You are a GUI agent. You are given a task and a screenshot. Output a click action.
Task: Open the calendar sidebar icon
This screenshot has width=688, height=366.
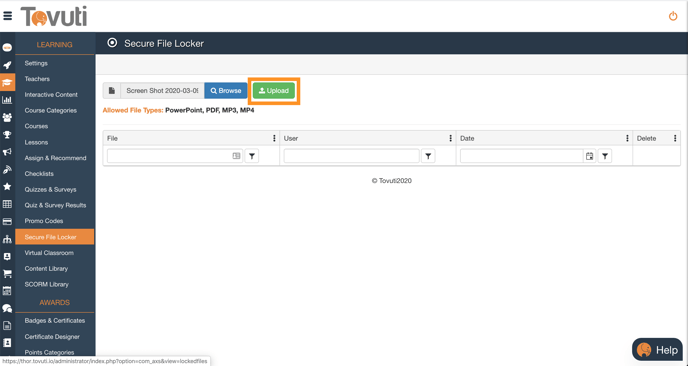tap(7, 291)
